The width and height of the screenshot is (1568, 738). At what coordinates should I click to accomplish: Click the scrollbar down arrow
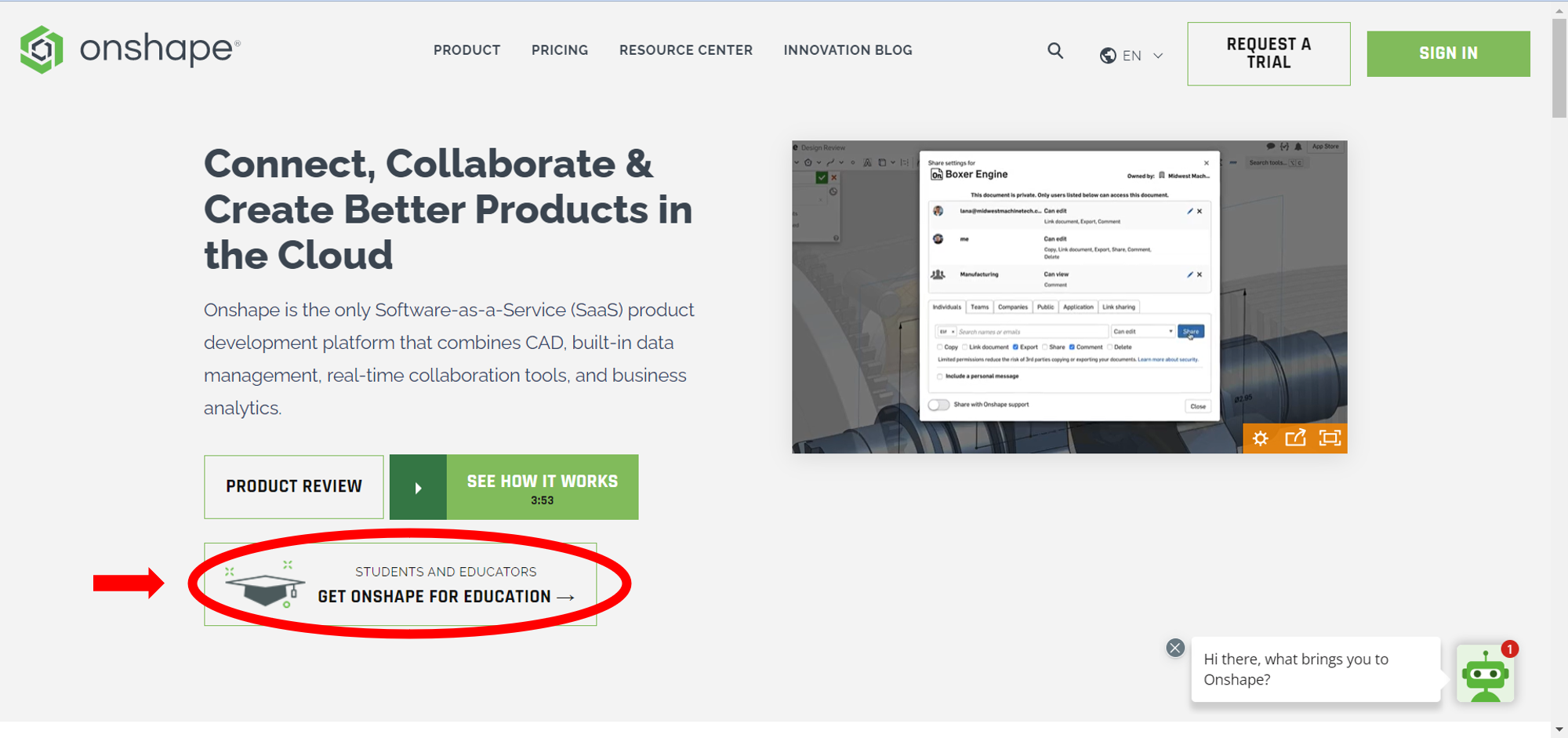[1559, 730]
